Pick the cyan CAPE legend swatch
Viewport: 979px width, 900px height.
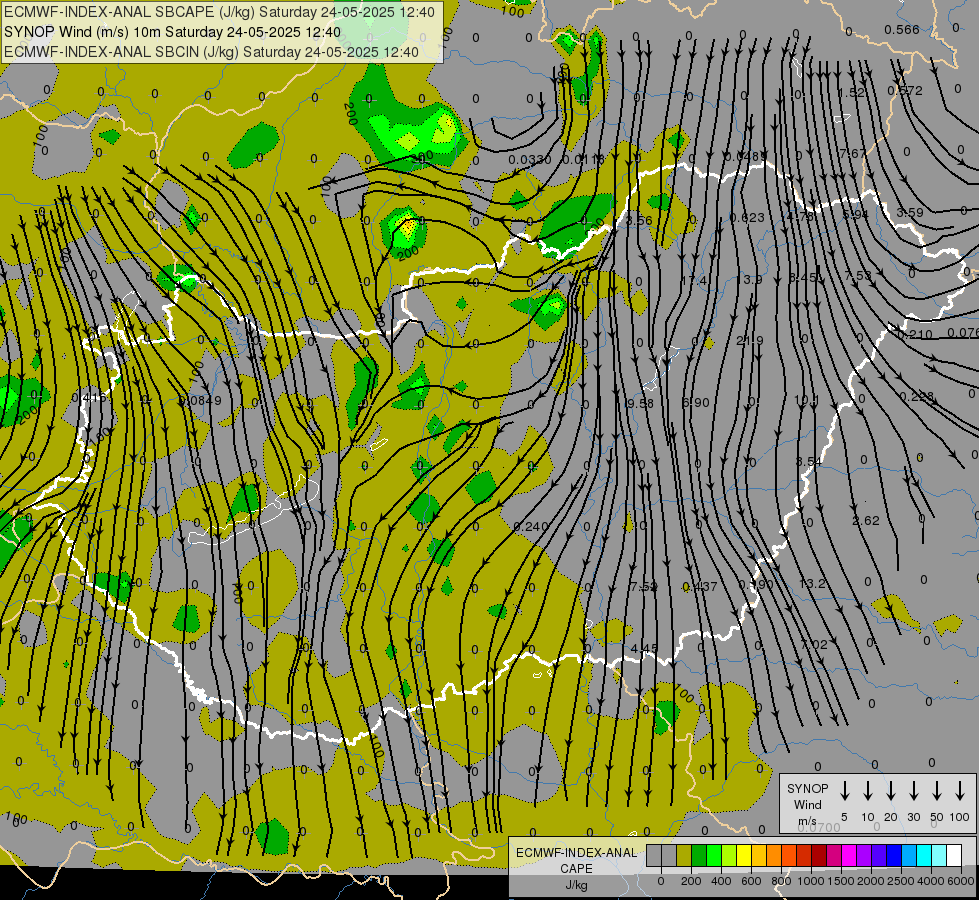pyautogui.click(x=923, y=855)
